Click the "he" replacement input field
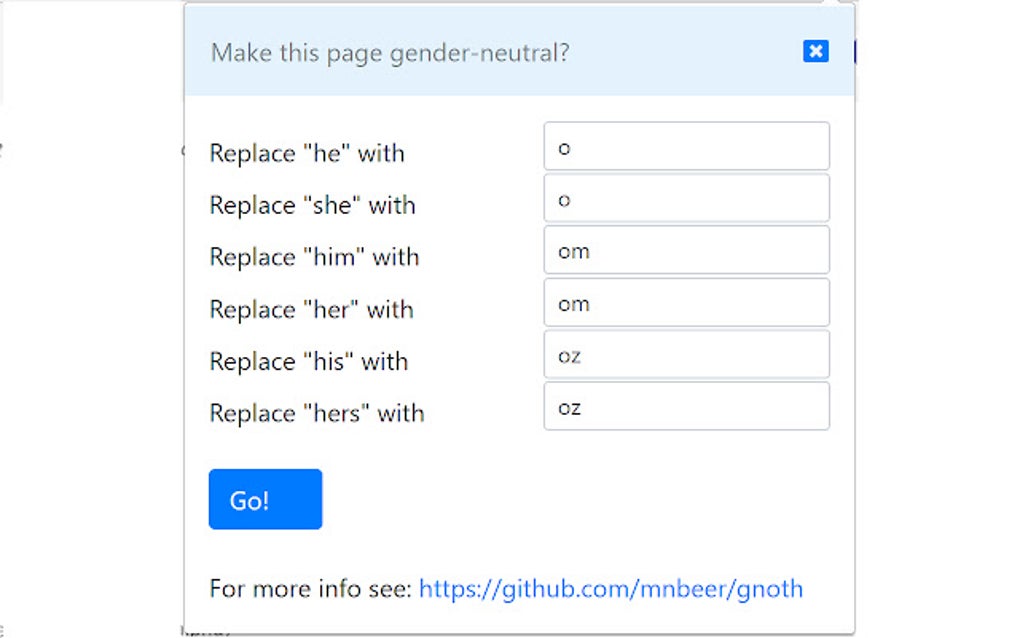The image size is (1020, 638). click(x=686, y=146)
